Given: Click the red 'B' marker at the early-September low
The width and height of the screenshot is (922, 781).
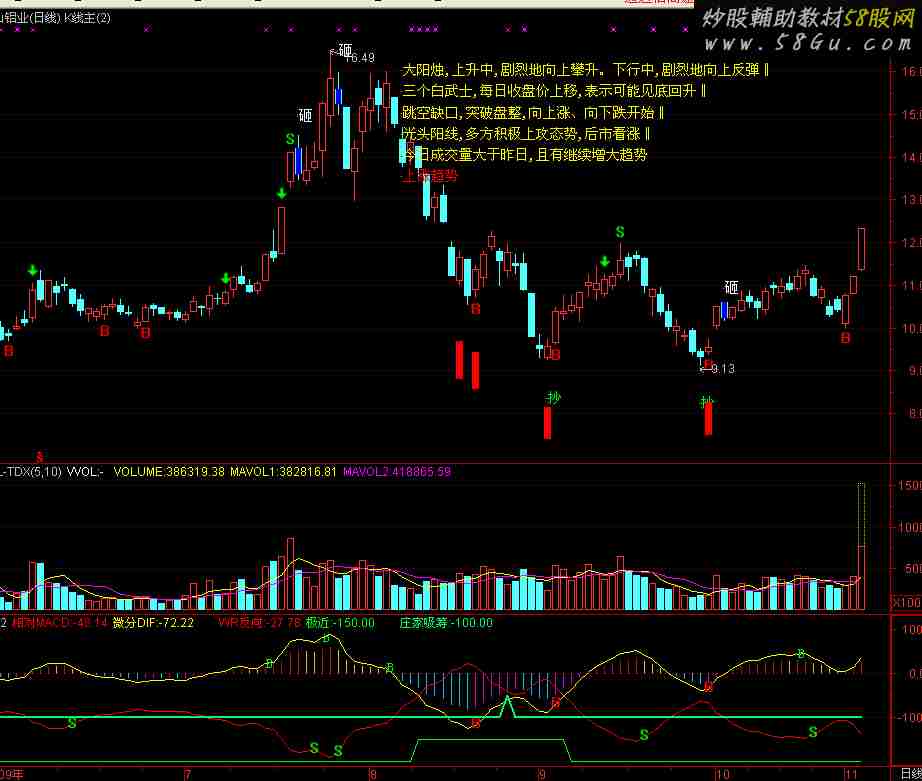Looking at the screenshot, I should coord(555,354).
